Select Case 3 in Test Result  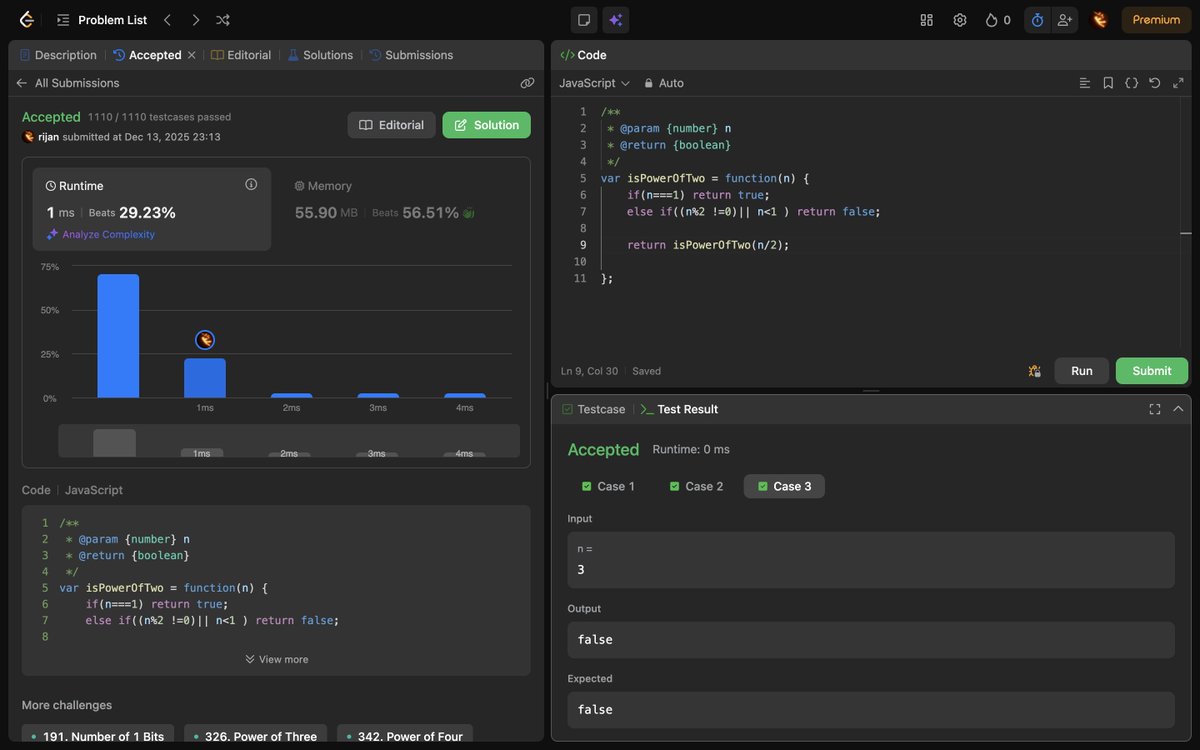784,486
